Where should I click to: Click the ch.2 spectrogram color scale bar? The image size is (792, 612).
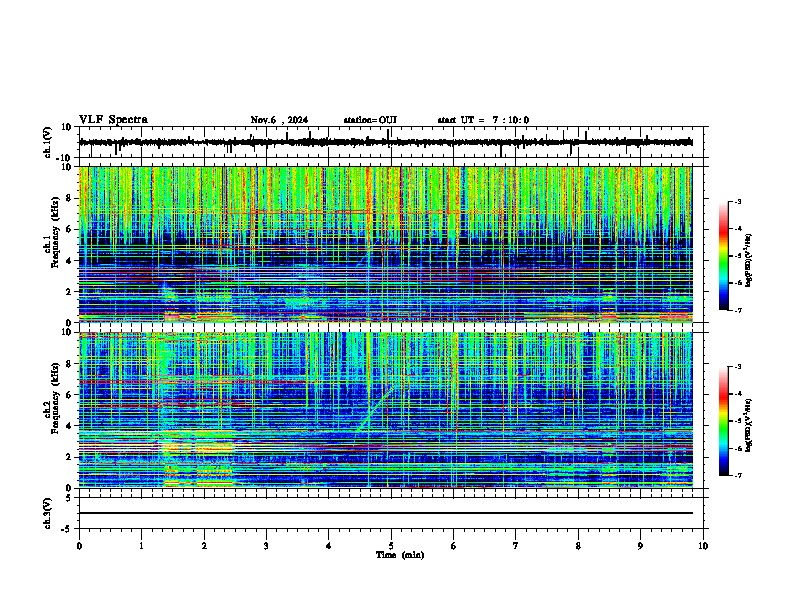pos(724,421)
